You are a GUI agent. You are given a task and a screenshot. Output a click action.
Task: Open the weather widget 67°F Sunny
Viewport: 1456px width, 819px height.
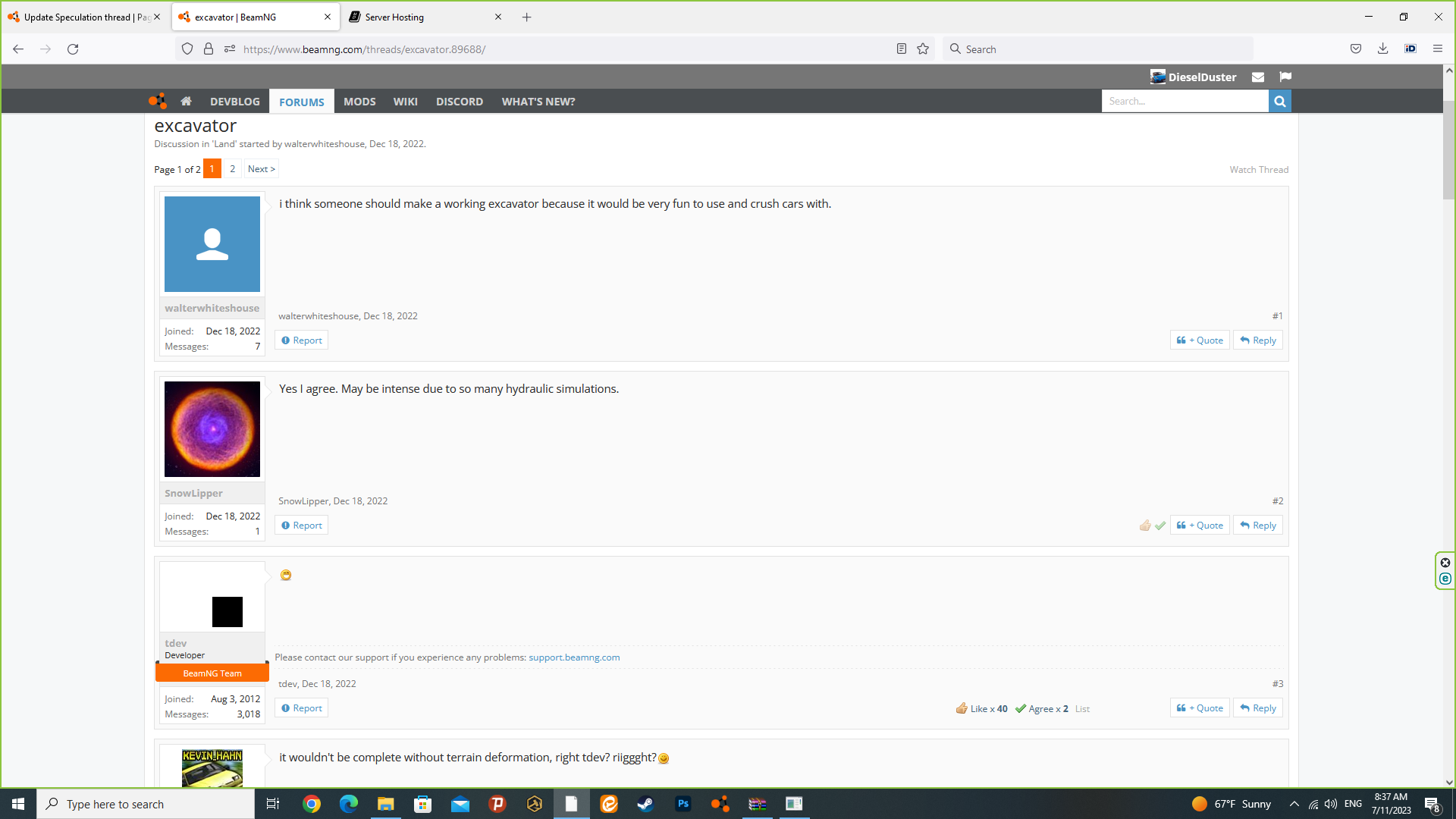pos(1232,804)
